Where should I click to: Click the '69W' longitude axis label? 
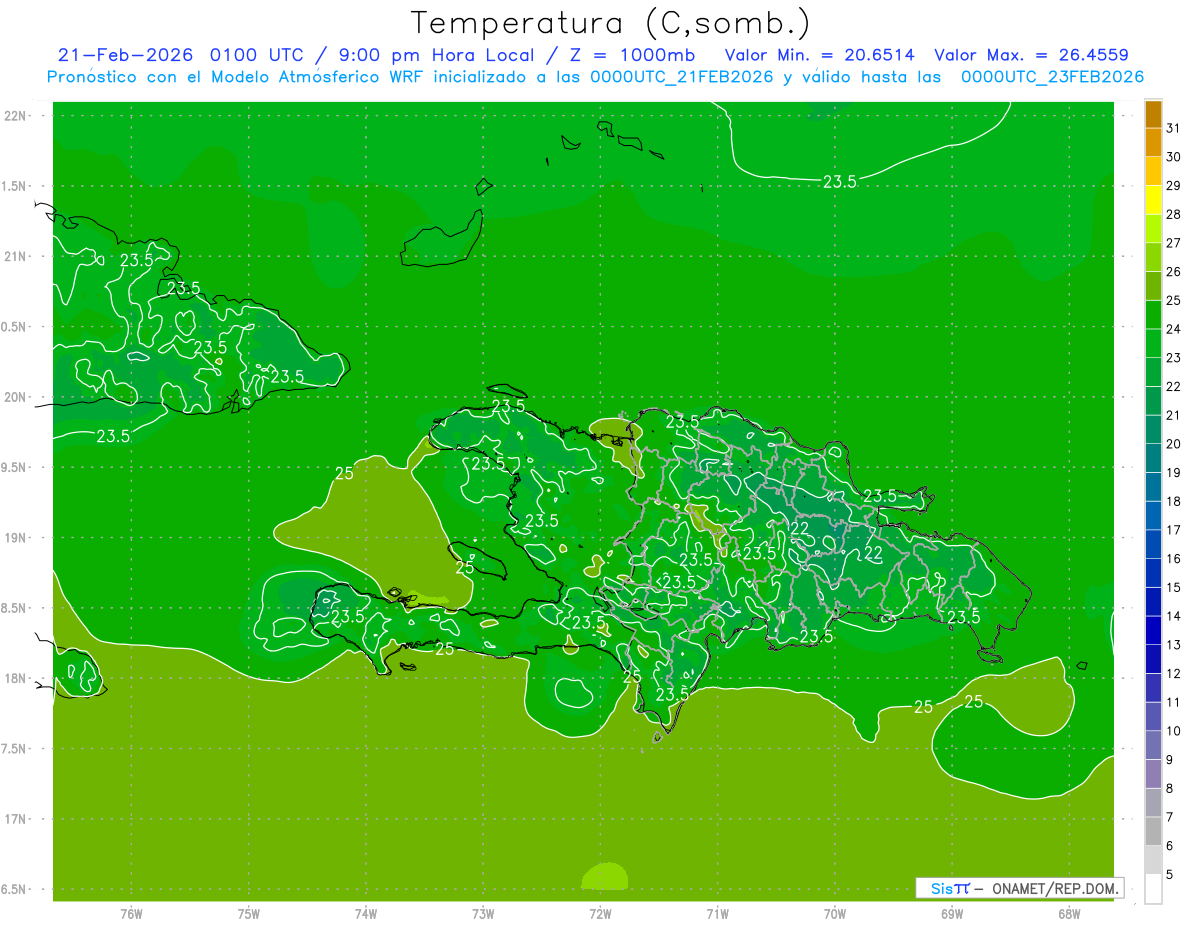tap(951, 914)
